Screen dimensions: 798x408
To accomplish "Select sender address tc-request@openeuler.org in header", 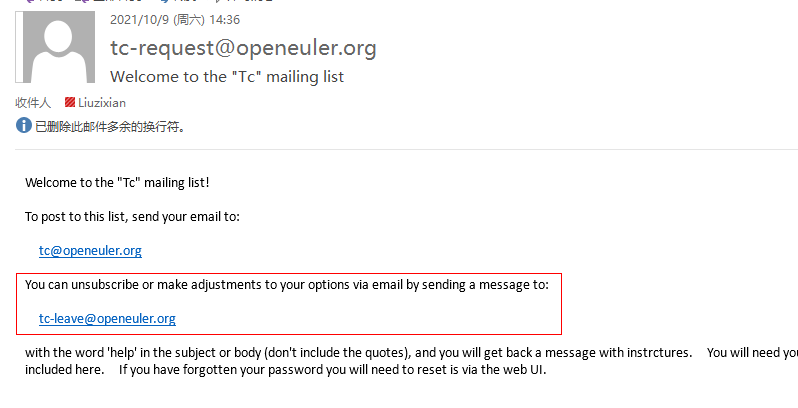I will pos(243,48).
